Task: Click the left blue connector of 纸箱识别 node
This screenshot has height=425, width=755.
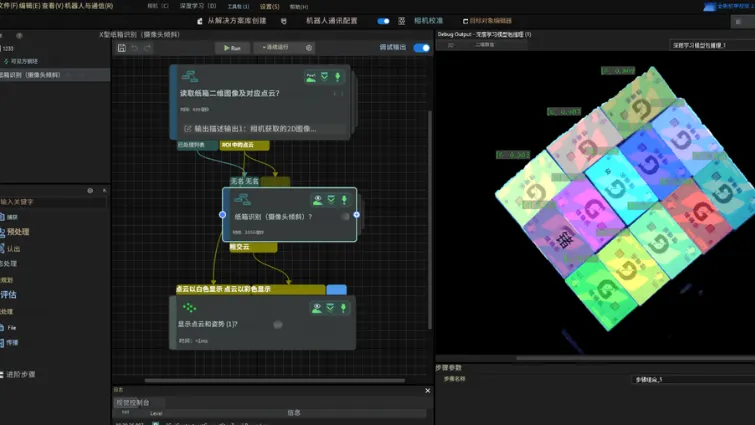Action: [x=222, y=215]
